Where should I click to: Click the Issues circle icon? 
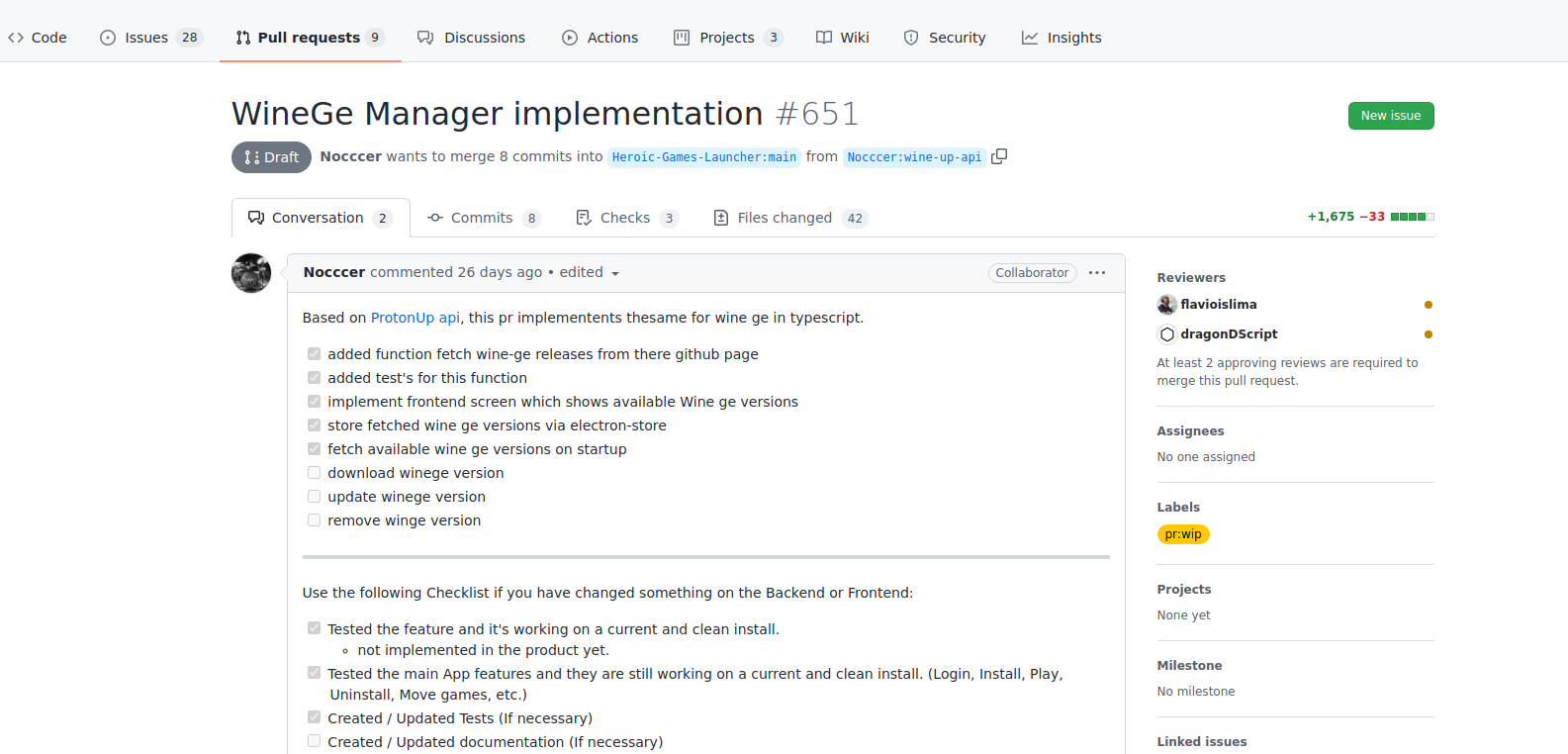(108, 38)
